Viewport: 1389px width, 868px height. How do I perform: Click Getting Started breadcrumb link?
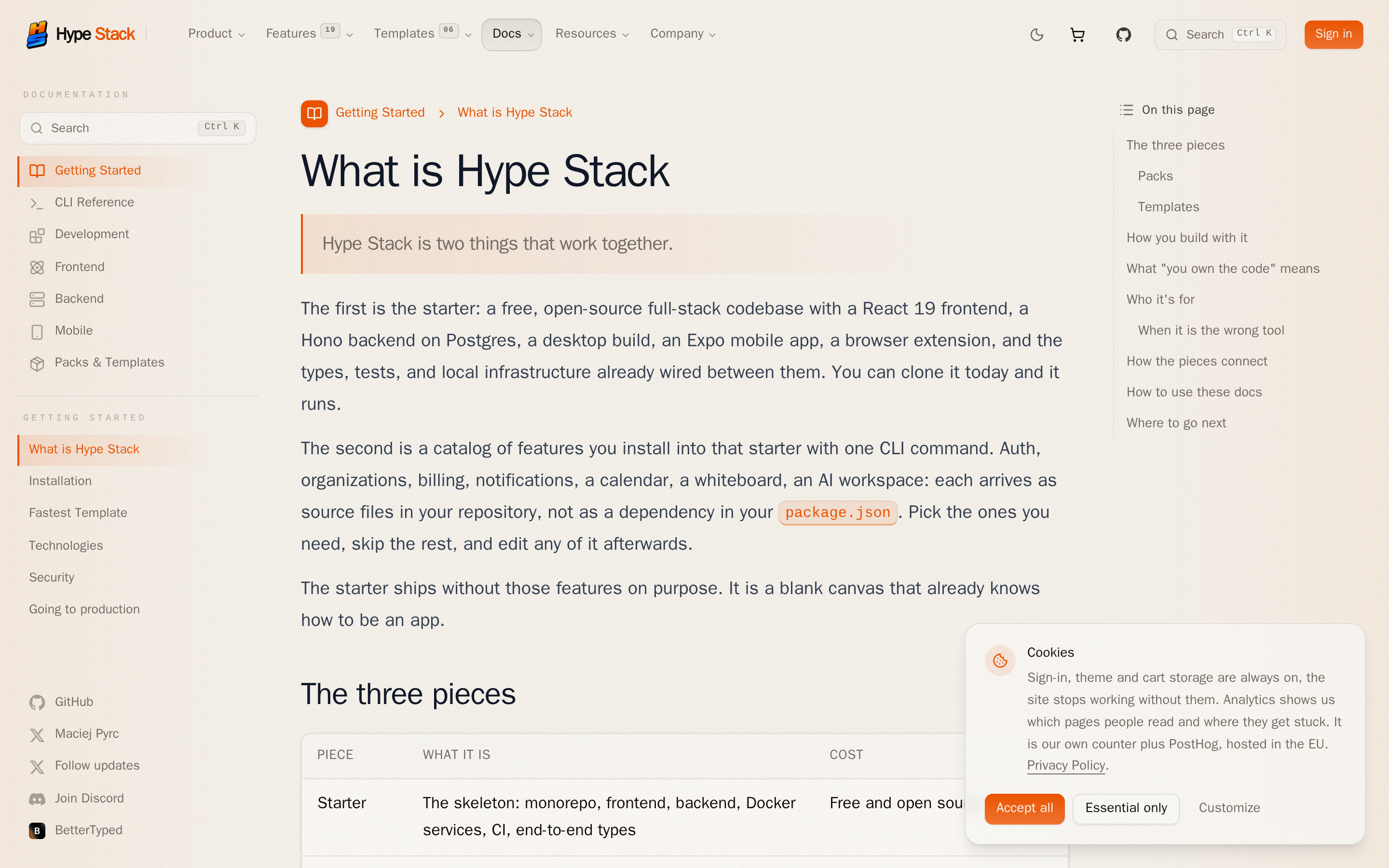pyautogui.click(x=380, y=112)
